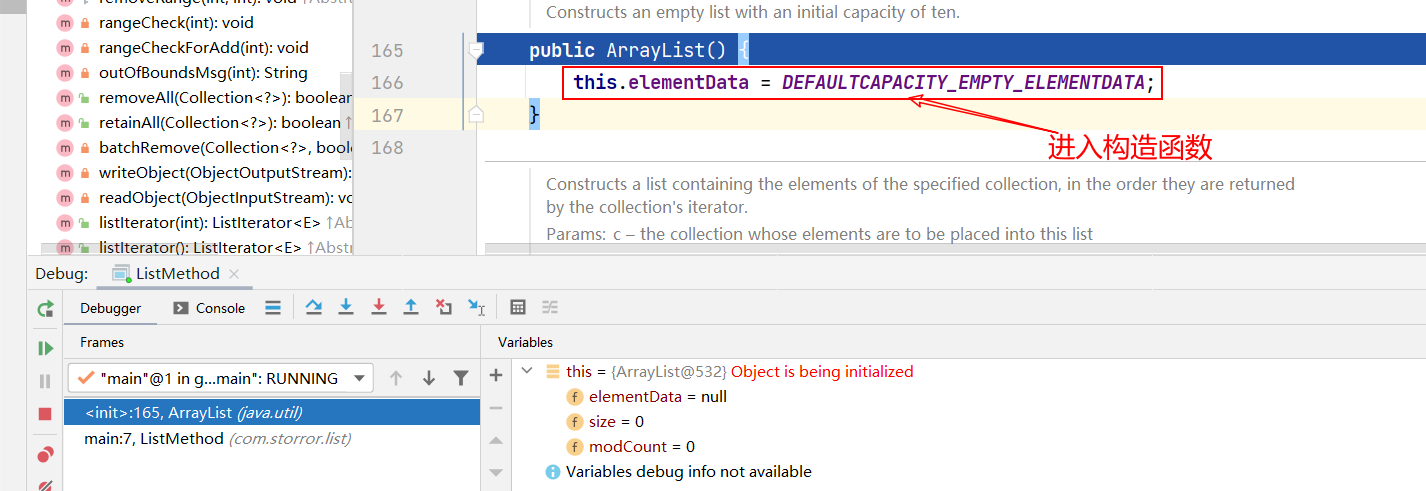Image resolution: width=1426 pixels, height=491 pixels.
Task: Open the View Breakpoints red dots icon
Action: [45, 456]
